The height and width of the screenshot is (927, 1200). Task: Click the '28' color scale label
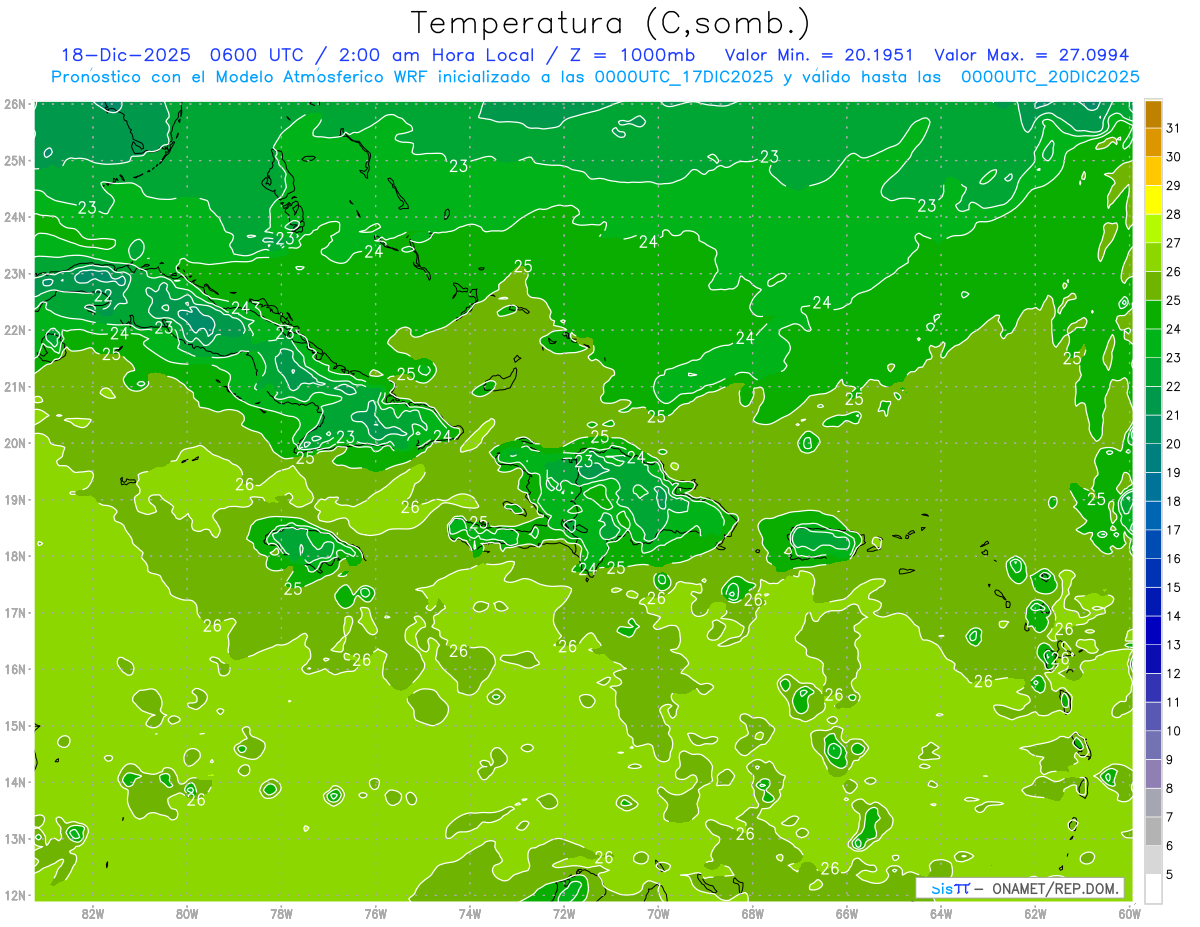point(1173,214)
